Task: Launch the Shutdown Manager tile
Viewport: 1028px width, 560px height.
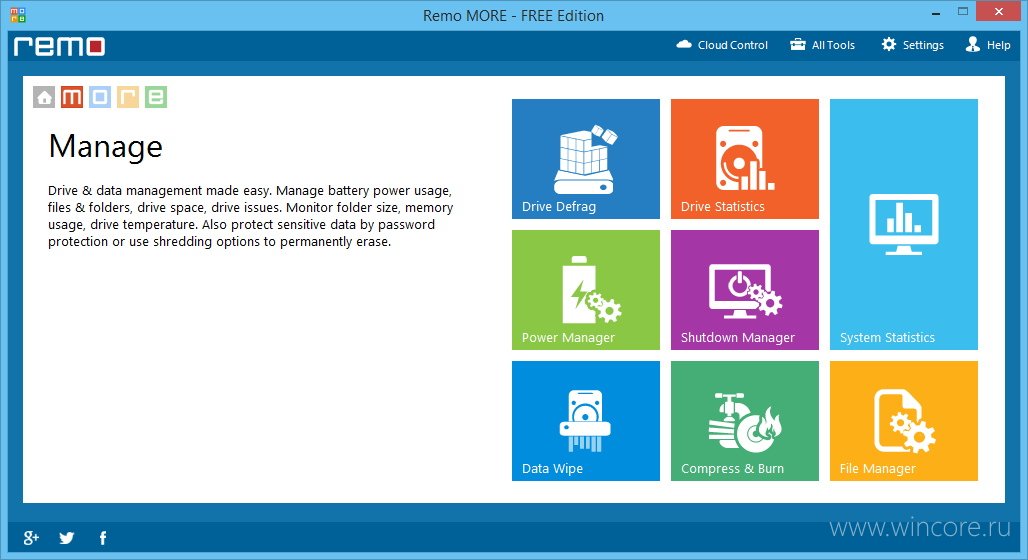Action: [745, 290]
